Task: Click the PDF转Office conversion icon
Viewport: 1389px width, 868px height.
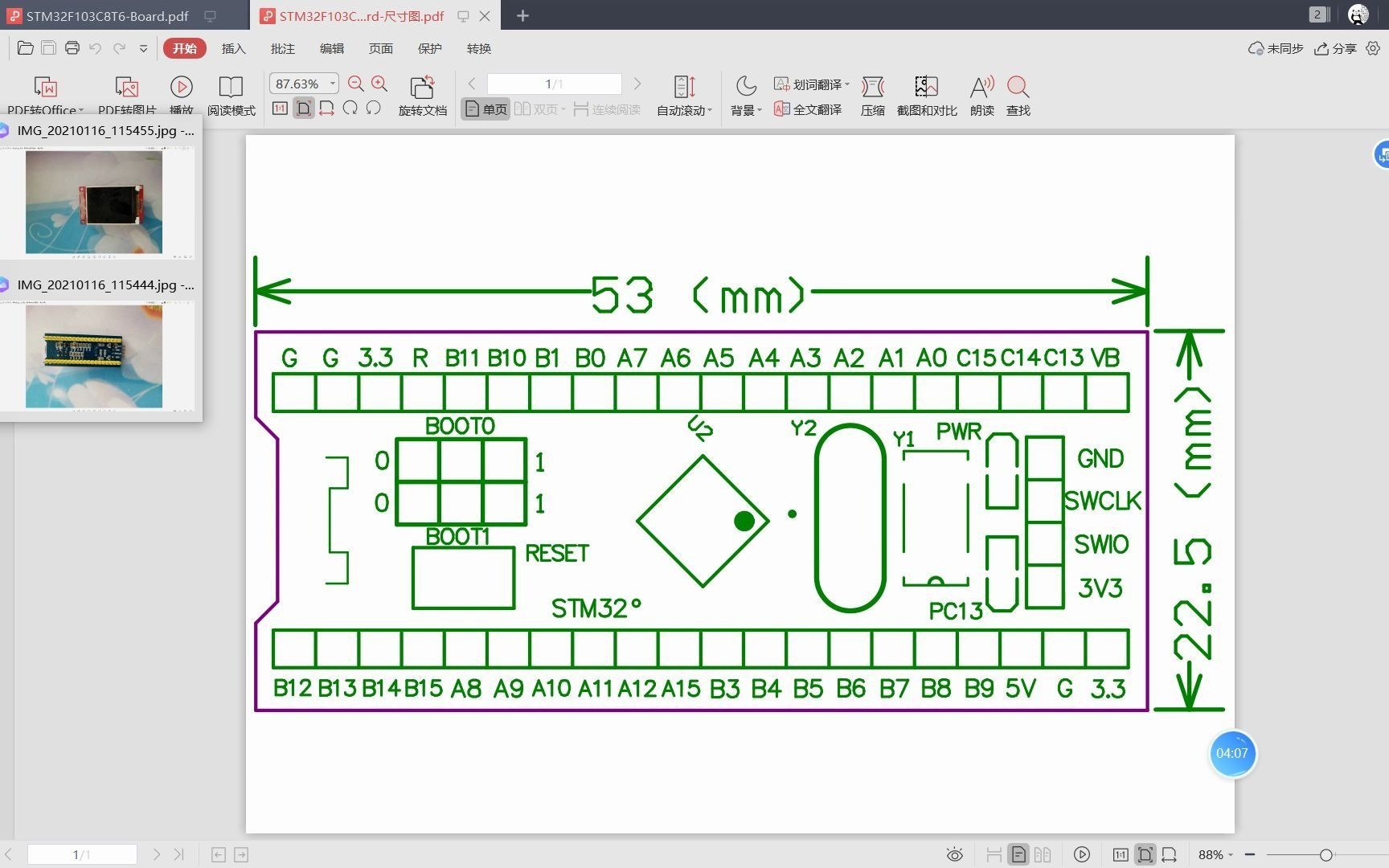Action: [45, 87]
